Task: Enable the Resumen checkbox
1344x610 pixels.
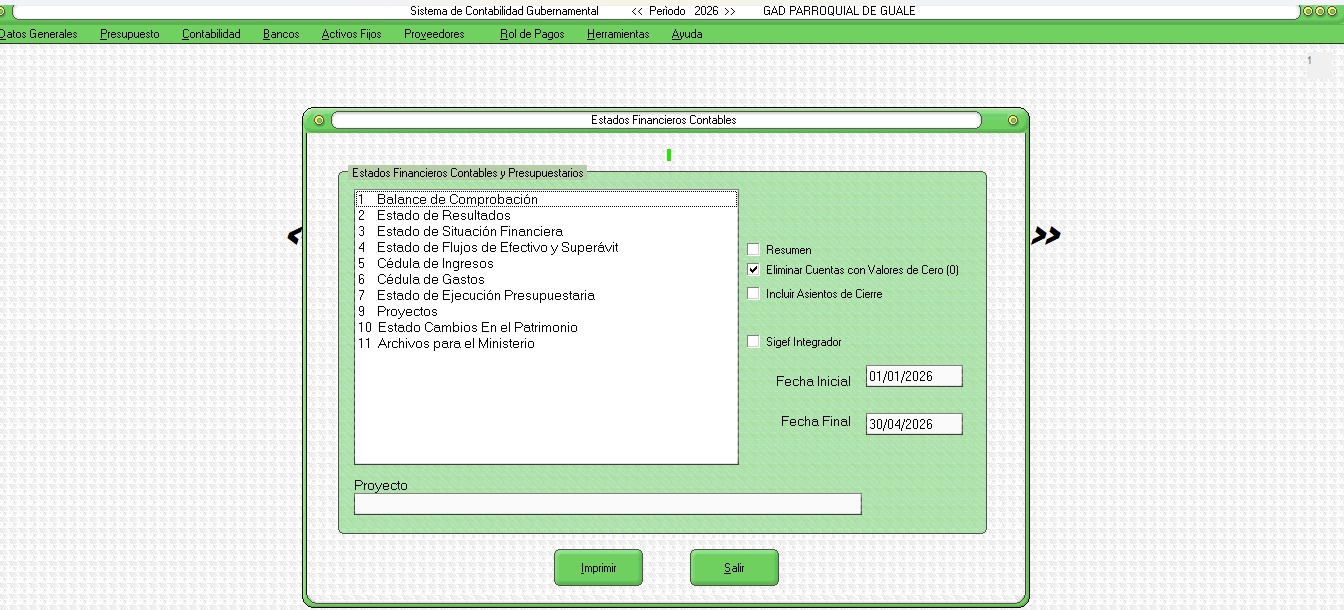Action: click(x=754, y=250)
